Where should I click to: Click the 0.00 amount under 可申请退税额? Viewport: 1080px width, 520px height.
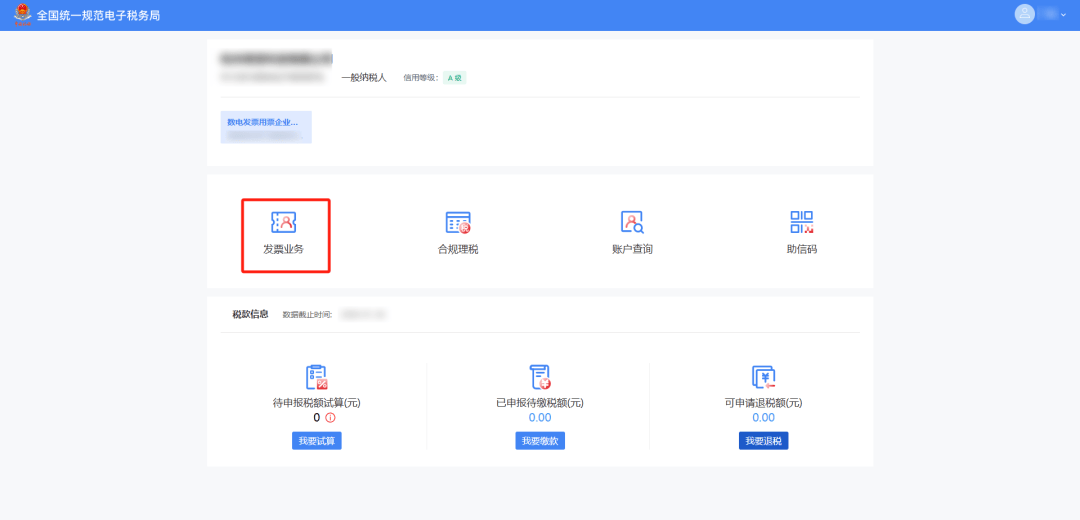(763, 418)
